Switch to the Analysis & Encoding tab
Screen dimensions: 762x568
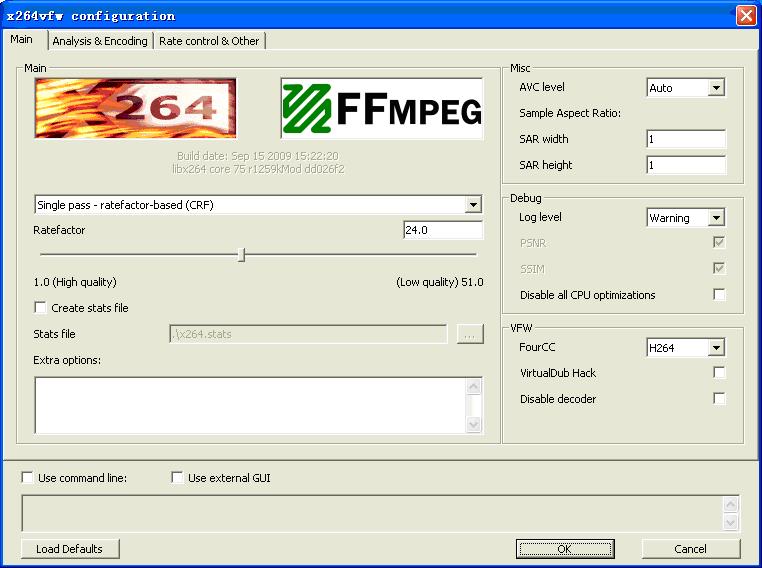[100, 41]
